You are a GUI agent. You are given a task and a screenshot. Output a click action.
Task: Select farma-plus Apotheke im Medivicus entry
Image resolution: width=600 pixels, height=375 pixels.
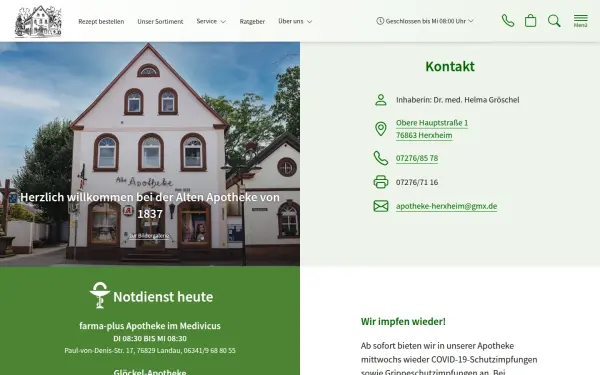pos(150,326)
